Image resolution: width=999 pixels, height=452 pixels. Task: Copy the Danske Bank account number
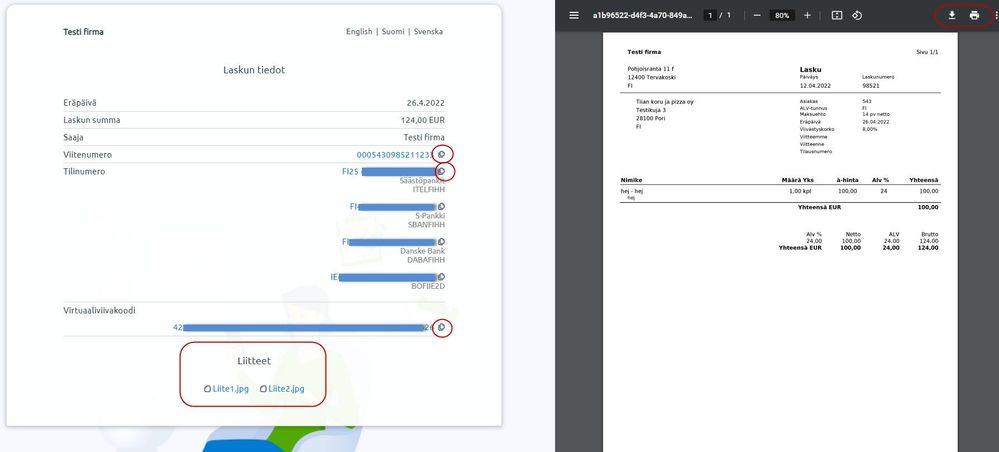tap(442, 242)
